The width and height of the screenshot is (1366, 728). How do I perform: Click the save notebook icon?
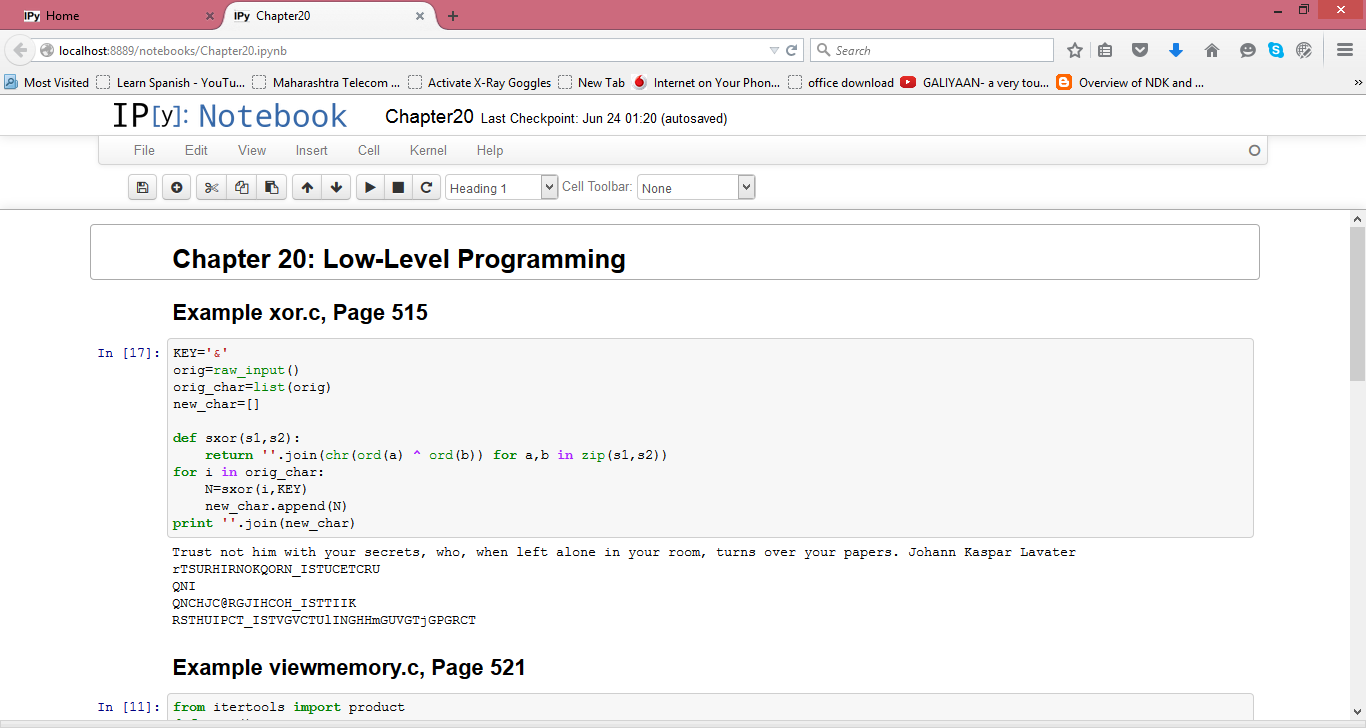point(142,187)
